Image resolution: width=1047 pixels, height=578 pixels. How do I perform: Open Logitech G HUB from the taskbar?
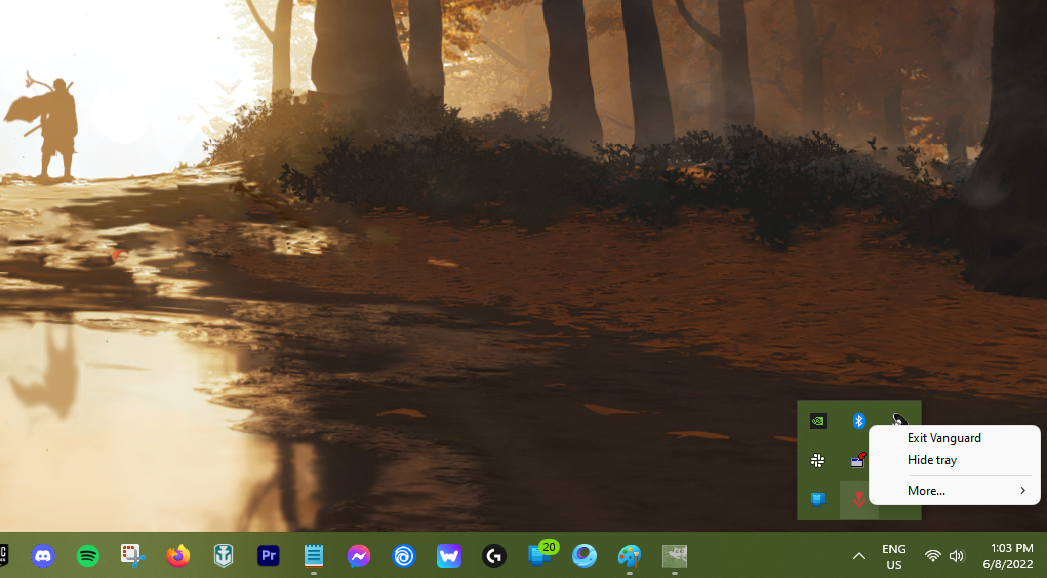click(493, 556)
